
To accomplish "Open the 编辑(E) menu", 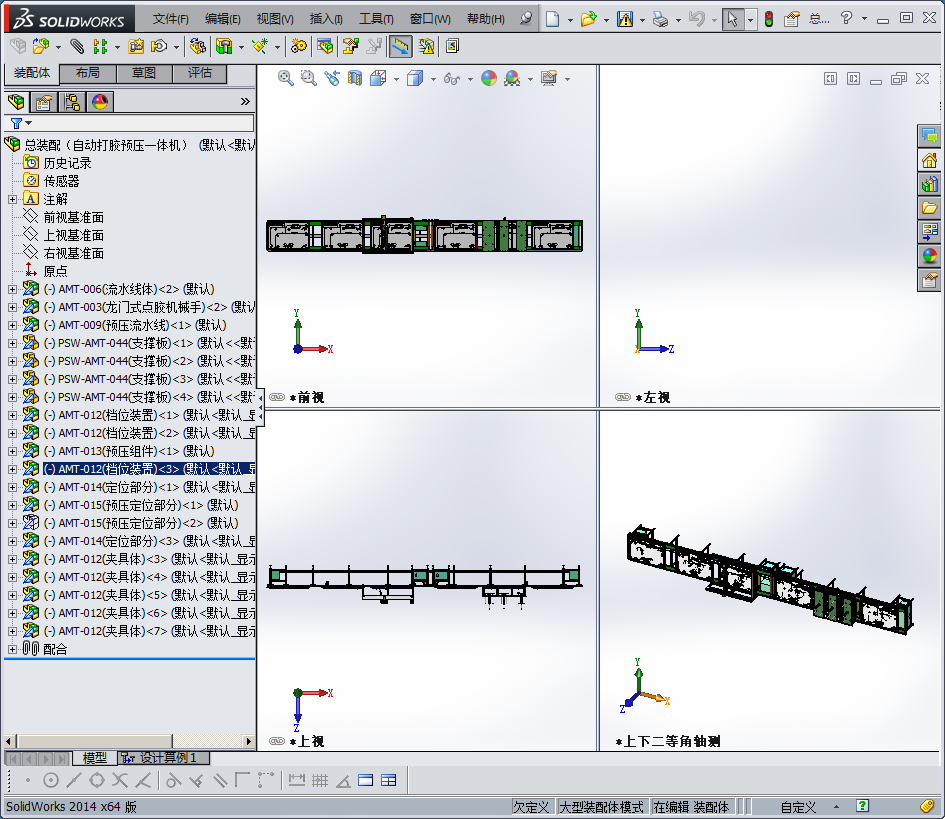I will tap(222, 19).
